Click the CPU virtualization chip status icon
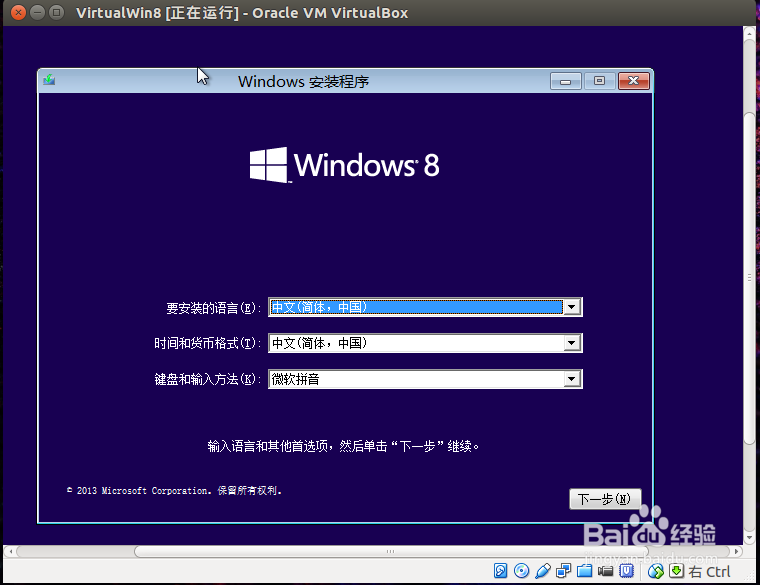The height and width of the screenshot is (585, 760). (627, 571)
